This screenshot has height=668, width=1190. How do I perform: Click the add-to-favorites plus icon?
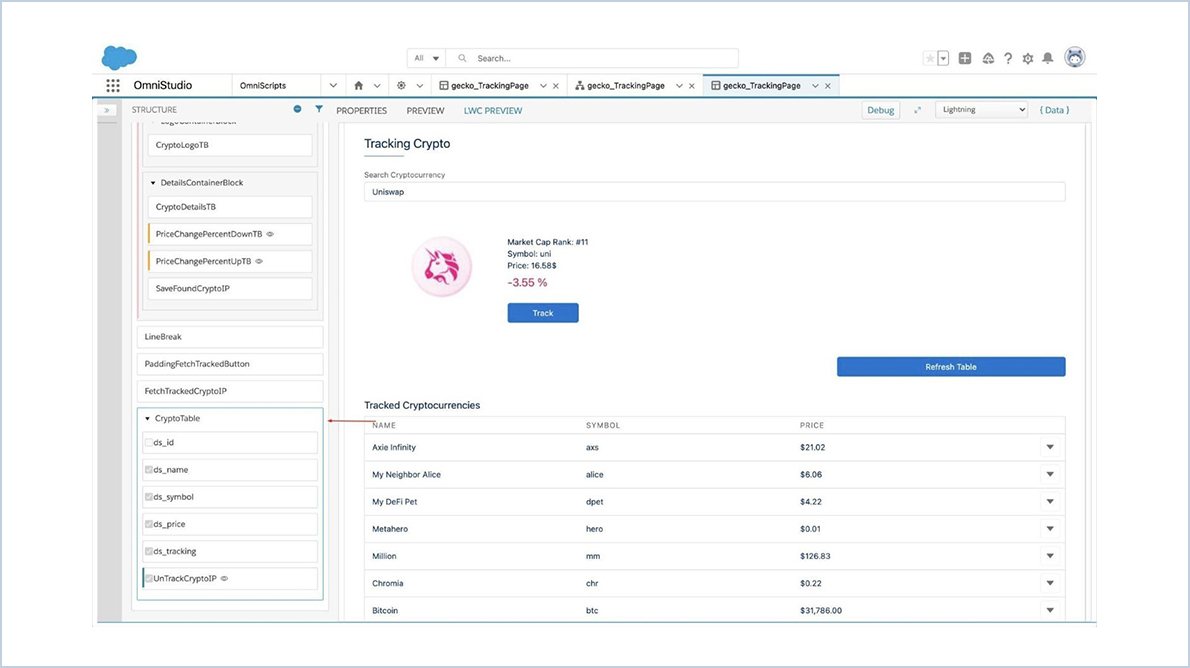click(x=965, y=58)
